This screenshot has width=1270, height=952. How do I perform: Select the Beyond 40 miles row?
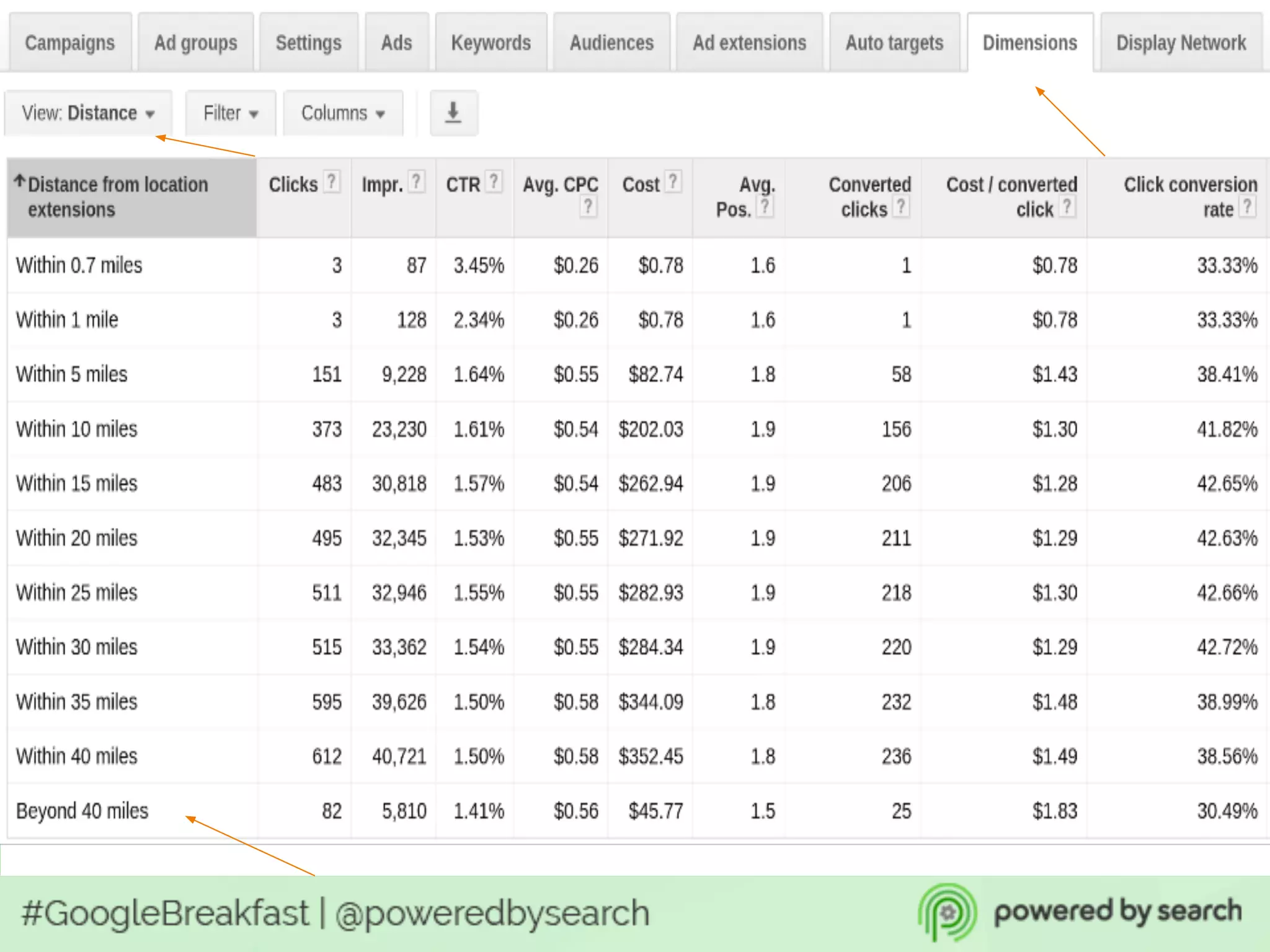(82, 811)
